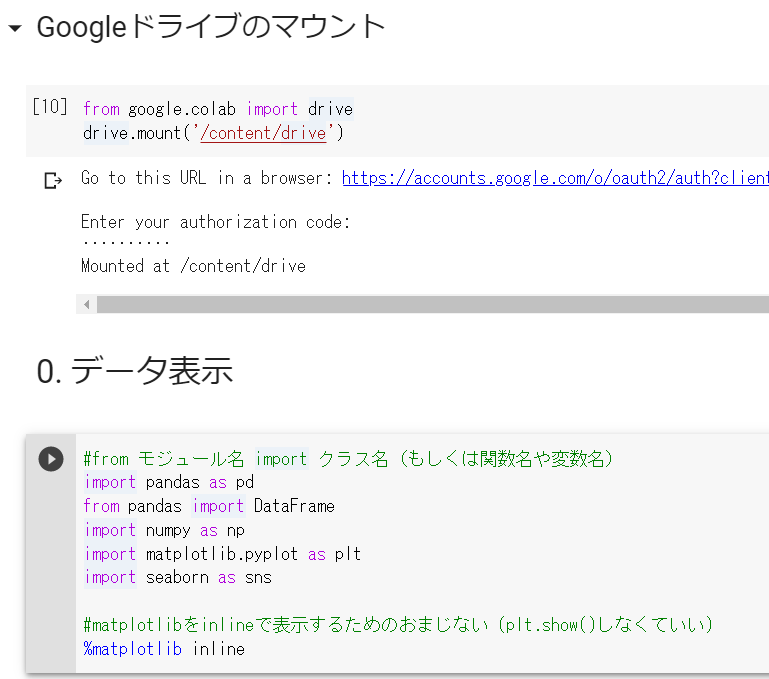The width and height of the screenshot is (769, 679).
Task: Click the Googleドライブのマウント heading
Action: pyautogui.click(x=211, y=27)
